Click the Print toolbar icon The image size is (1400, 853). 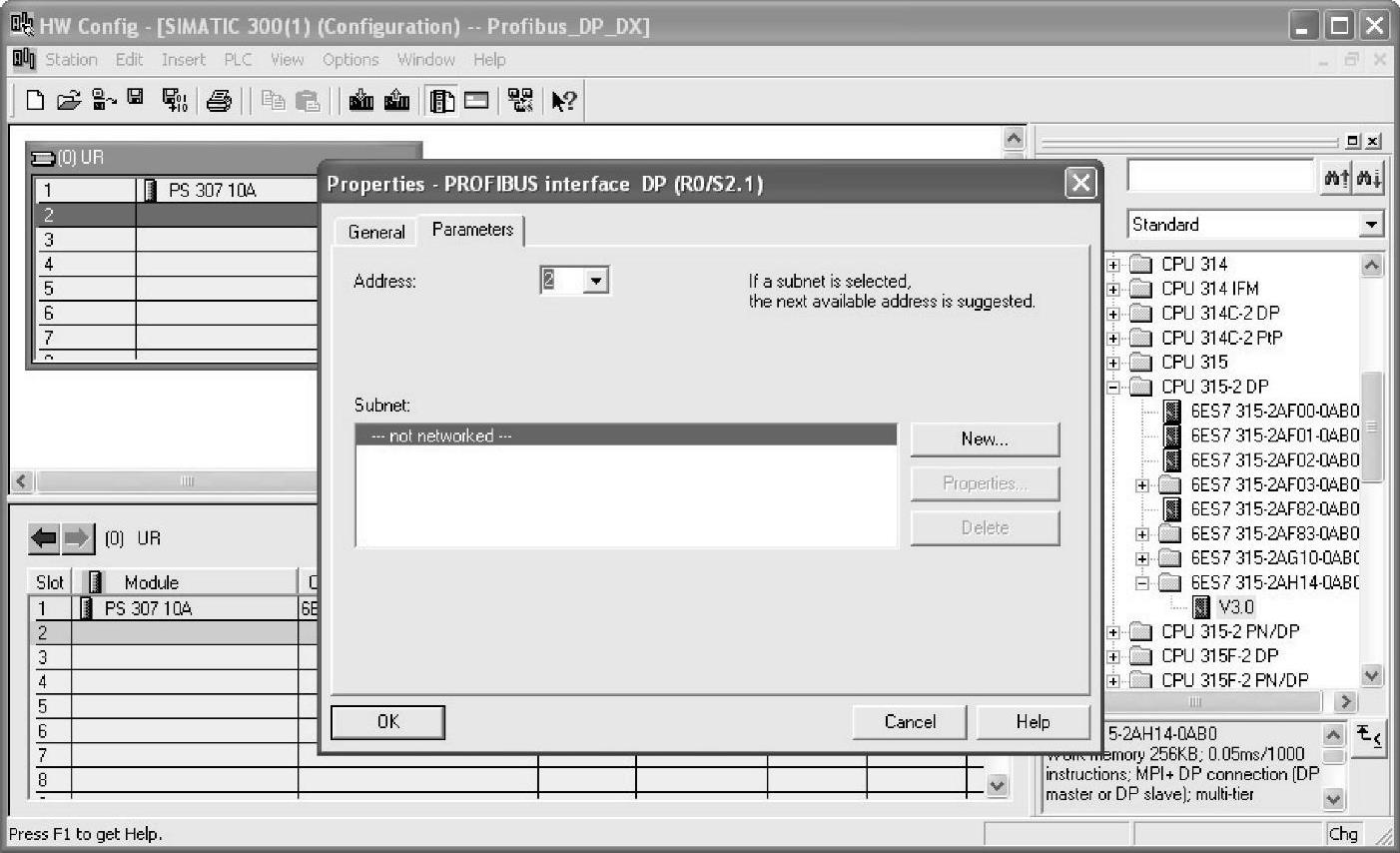pos(219,100)
